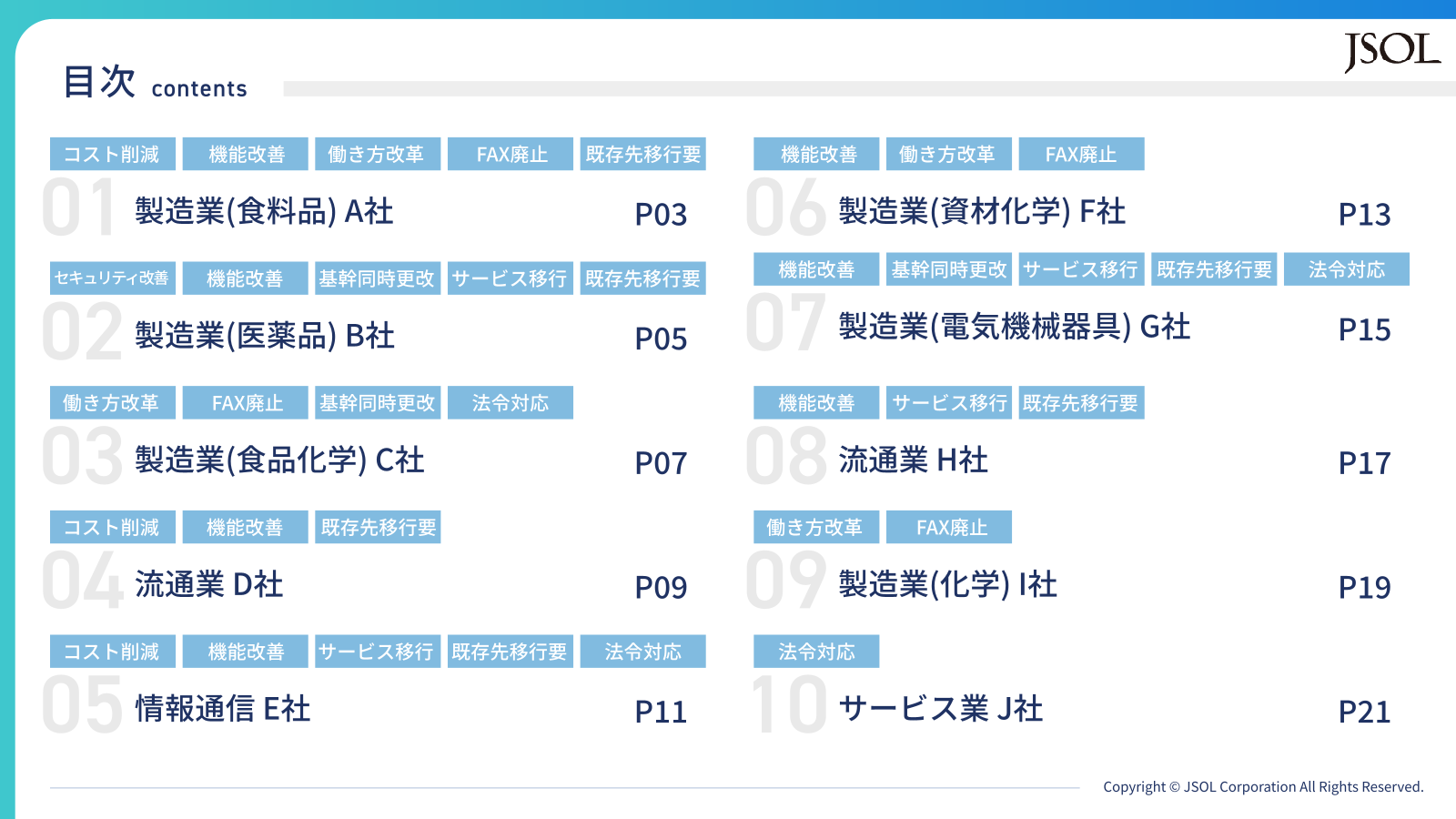Select the サービス移行 tag above E社

click(x=378, y=651)
